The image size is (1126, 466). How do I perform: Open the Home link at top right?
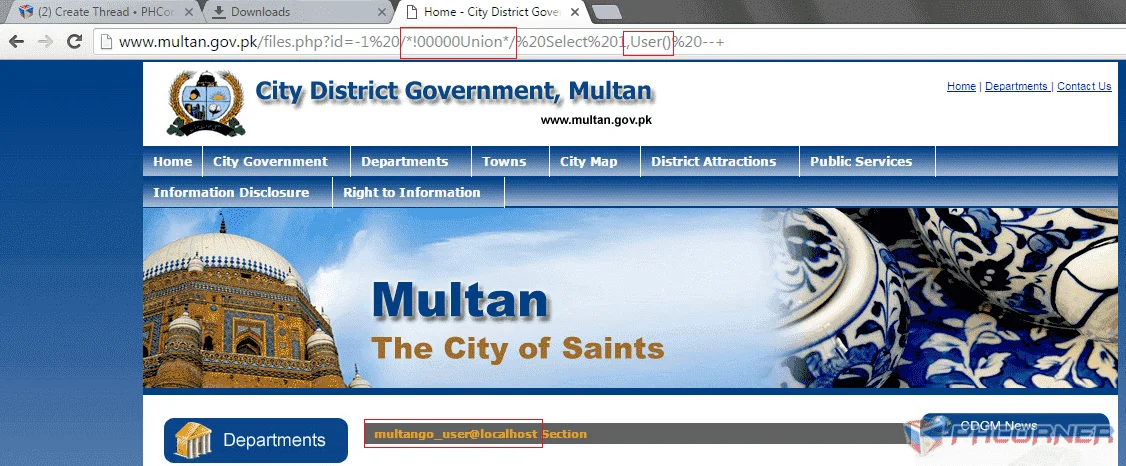(x=961, y=86)
